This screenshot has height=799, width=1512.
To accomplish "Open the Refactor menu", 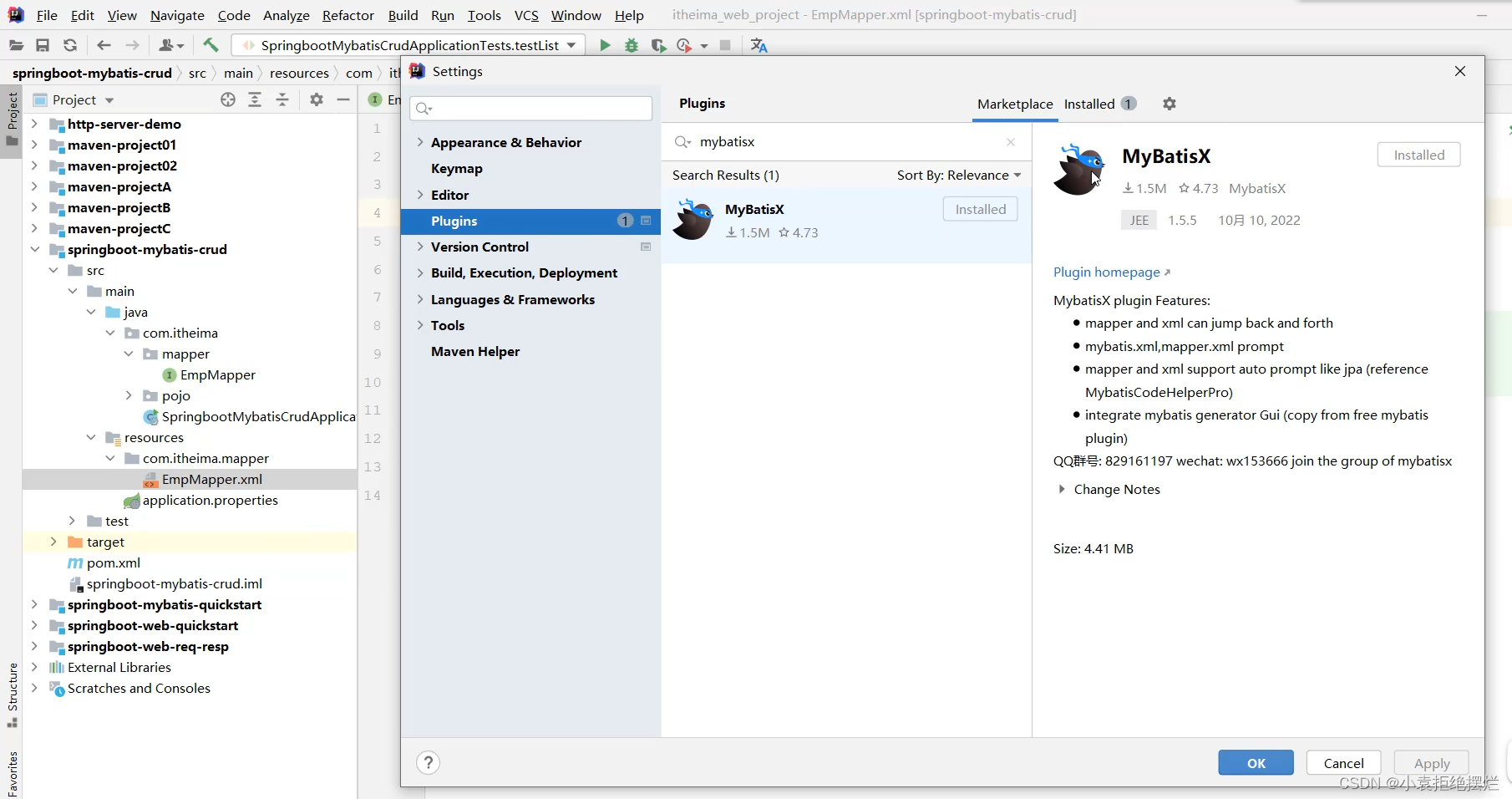I will point(348,15).
